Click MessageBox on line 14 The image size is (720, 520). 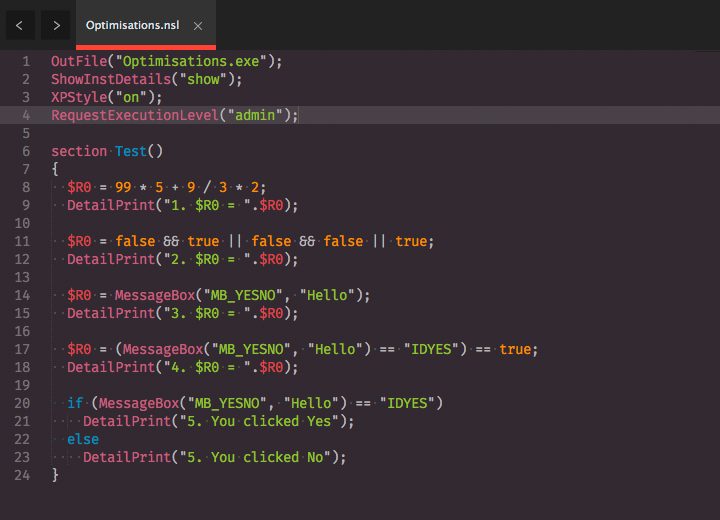[155, 295]
